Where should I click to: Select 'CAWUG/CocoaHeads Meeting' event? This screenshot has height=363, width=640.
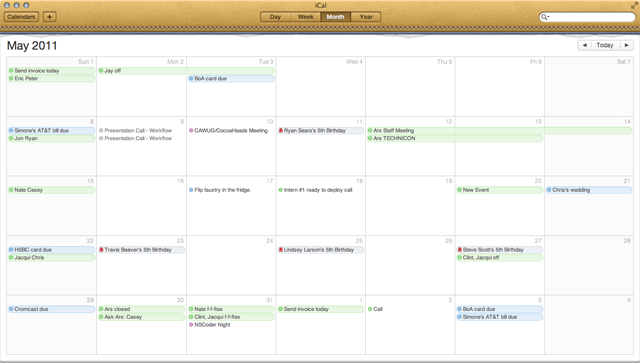tap(231, 131)
